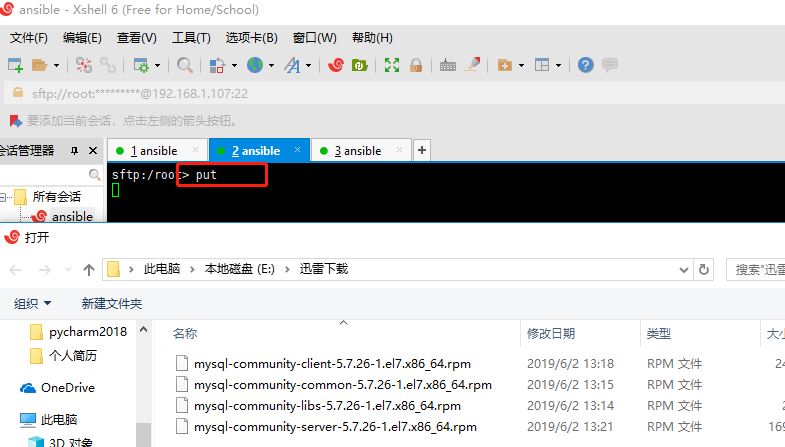Sort files by 修改日期 column header

click(551, 333)
